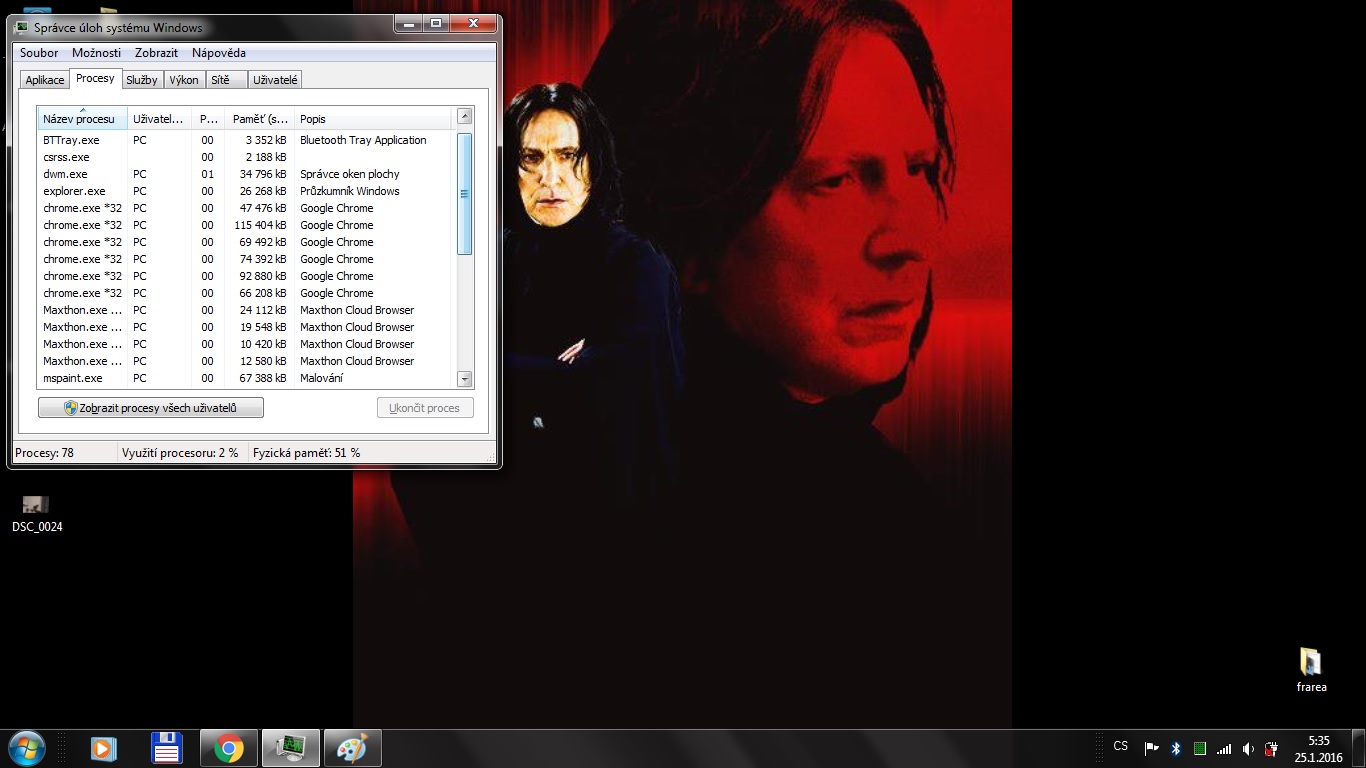Open the volume speaker tray icon

point(1248,748)
